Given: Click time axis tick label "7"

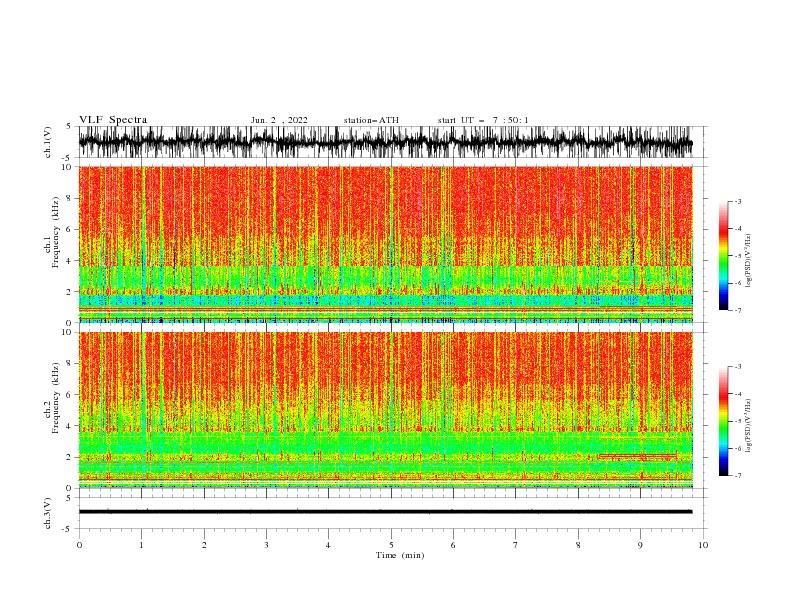Looking at the screenshot, I should 516,545.
